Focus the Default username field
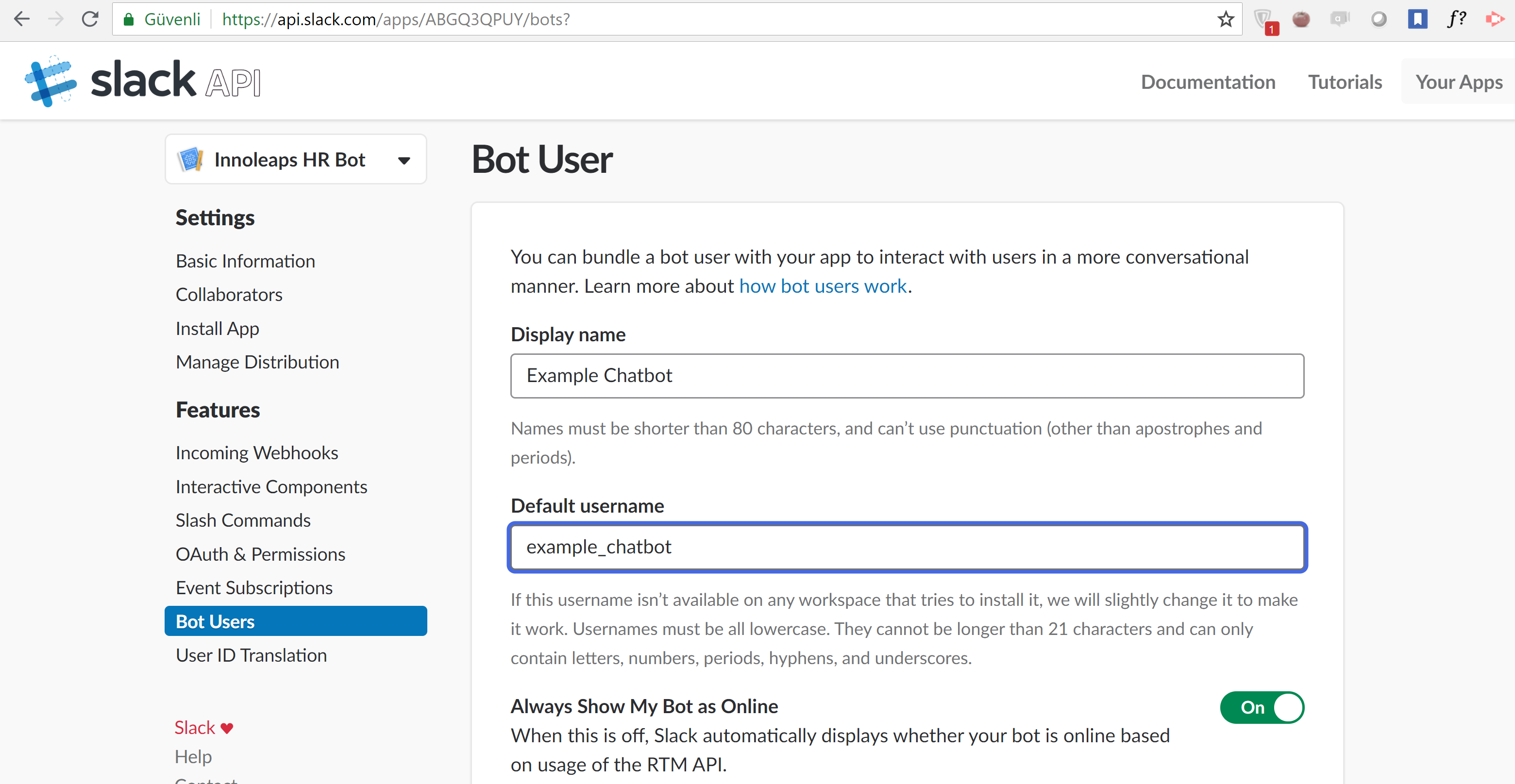The width and height of the screenshot is (1515, 784). (x=907, y=547)
